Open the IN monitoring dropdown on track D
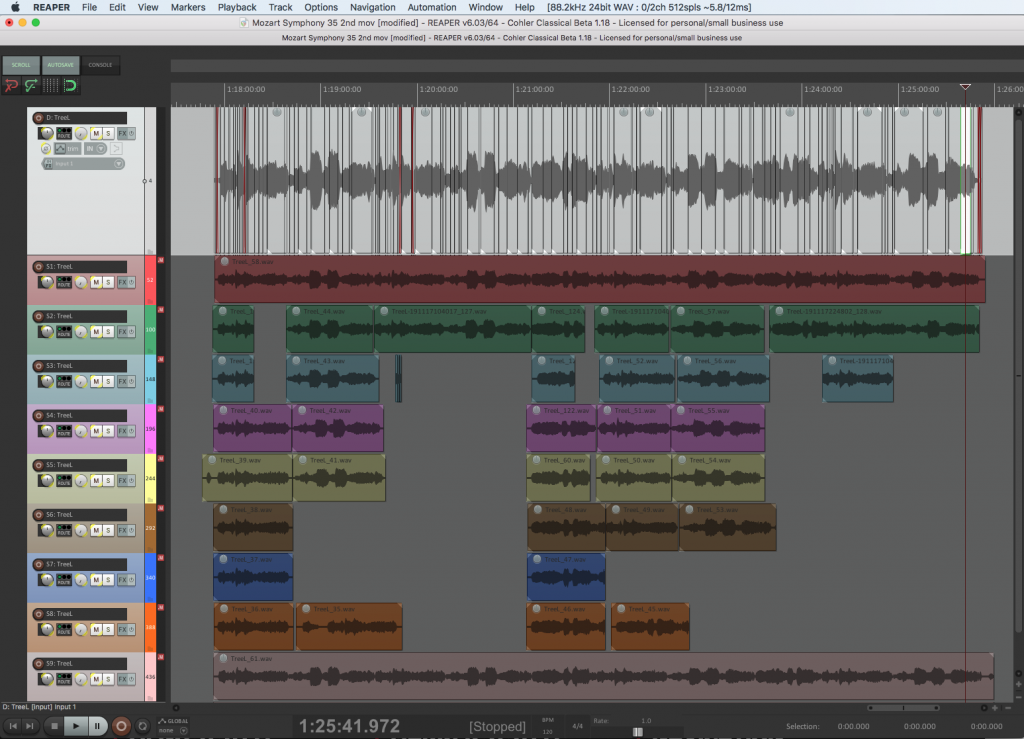Viewport: 1024px width, 739px height. [x=95, y=149]
